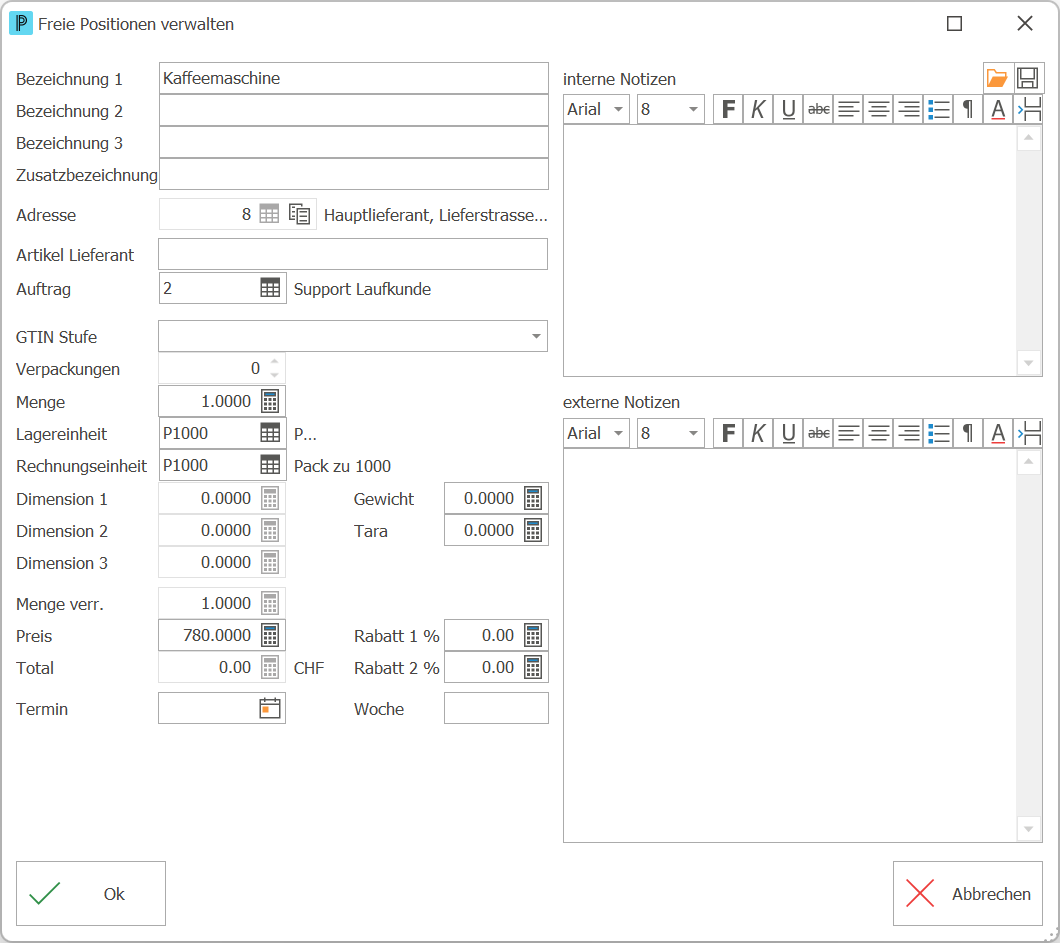Click into the externe Notizen text area
Image resolution: width=1060 pixels, height=943 pixels.
coord(790,646)
